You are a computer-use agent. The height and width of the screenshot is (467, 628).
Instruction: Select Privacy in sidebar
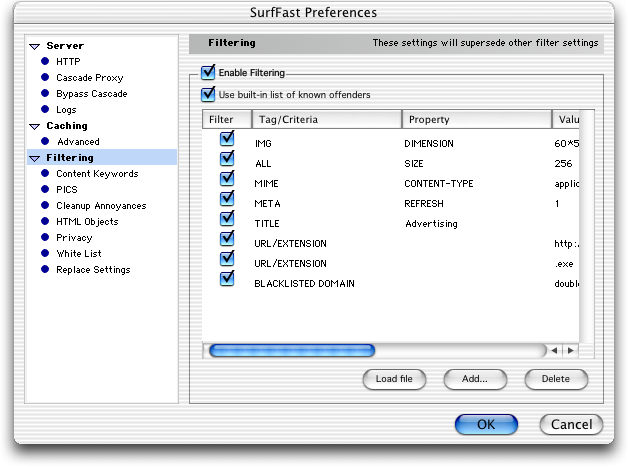[74, 238]
